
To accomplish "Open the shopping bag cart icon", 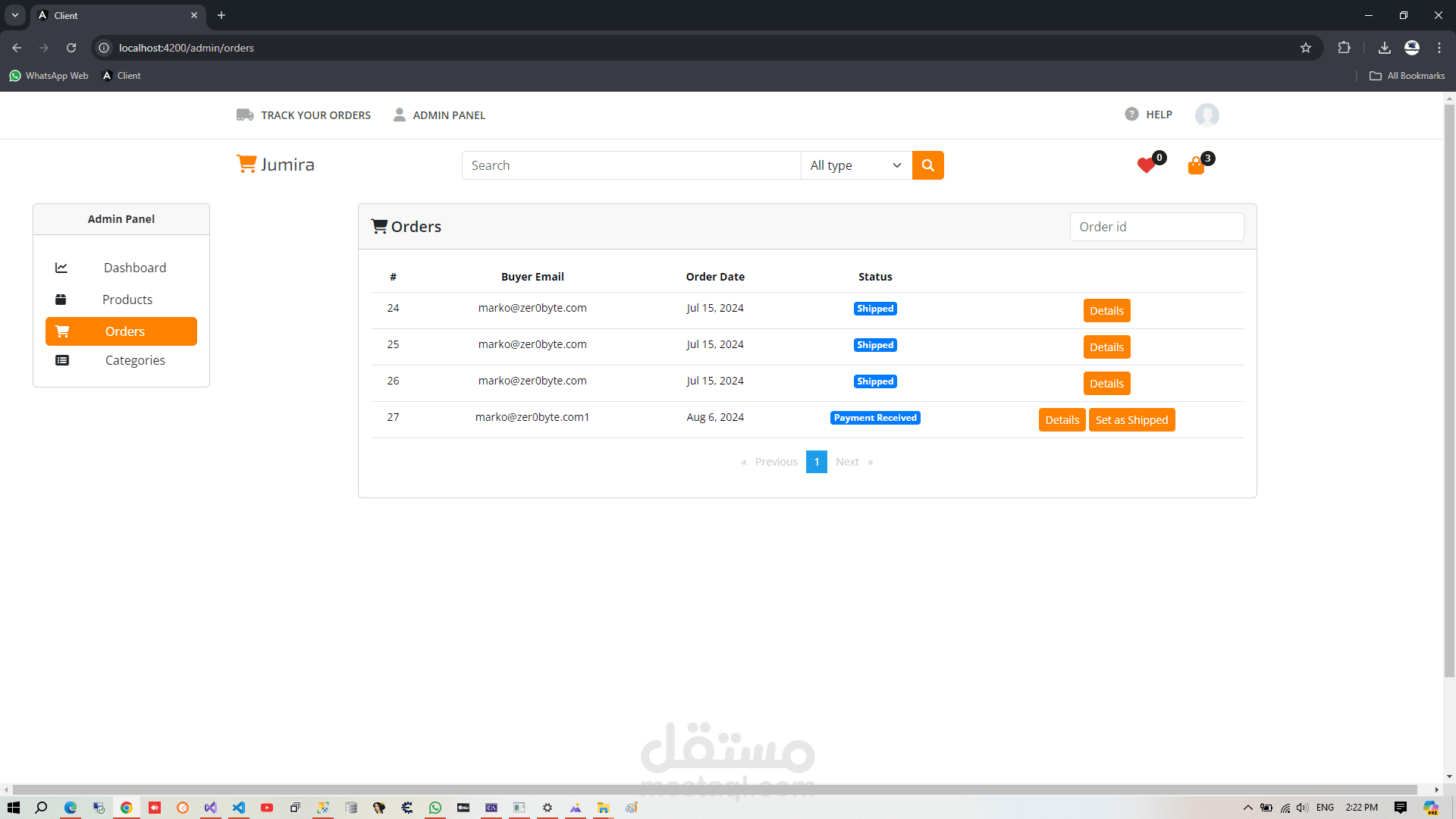I will click(1196, 166).
